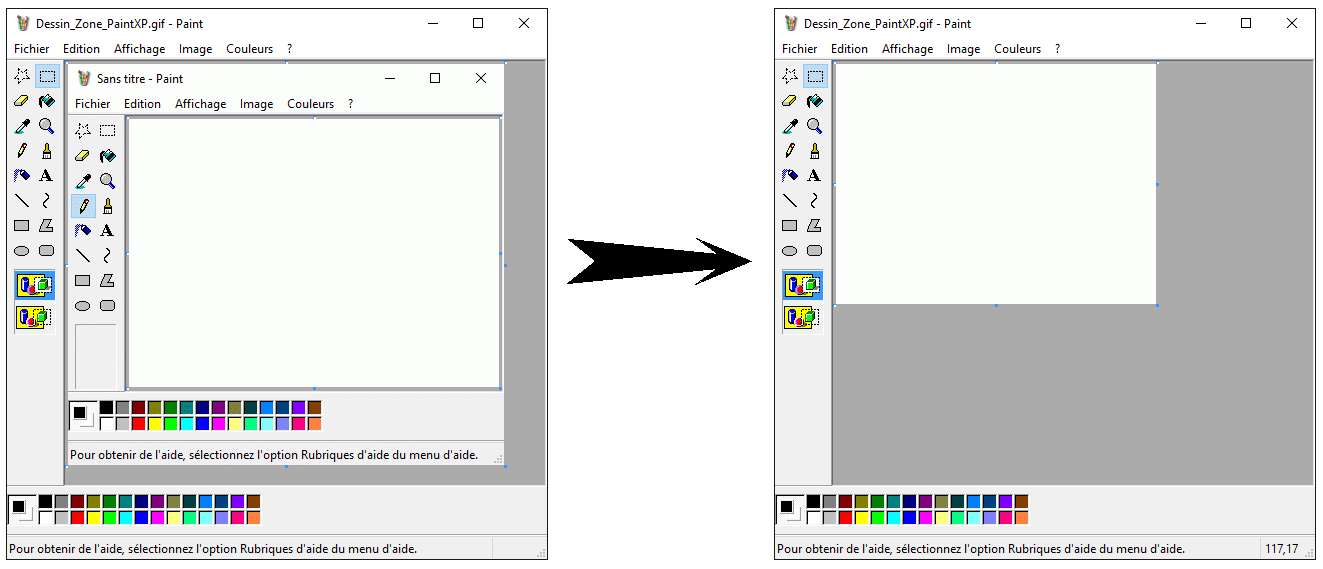Choose Magnifier tool in Sans titre window
The height and width of the screenshot is (569, 1323).
point(107,181)
